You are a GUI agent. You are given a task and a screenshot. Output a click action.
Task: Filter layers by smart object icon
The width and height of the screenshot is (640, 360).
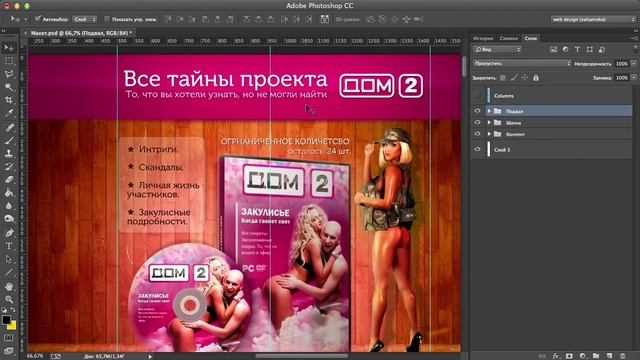coord(602,49)
